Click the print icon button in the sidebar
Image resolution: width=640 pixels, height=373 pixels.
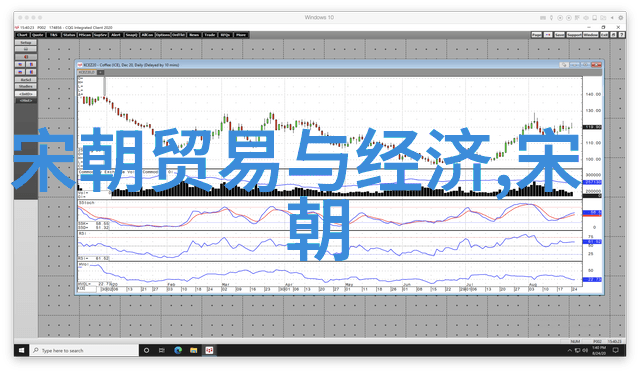(x=26, y=49)
